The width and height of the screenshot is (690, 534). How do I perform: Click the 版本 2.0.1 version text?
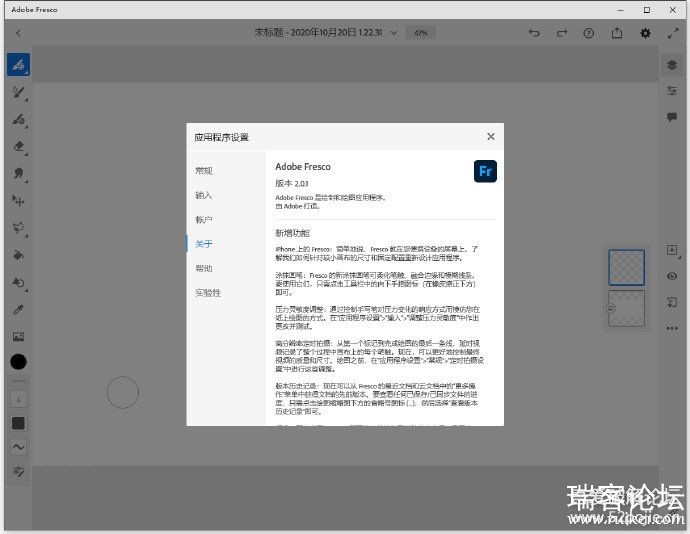click(292, 183)
